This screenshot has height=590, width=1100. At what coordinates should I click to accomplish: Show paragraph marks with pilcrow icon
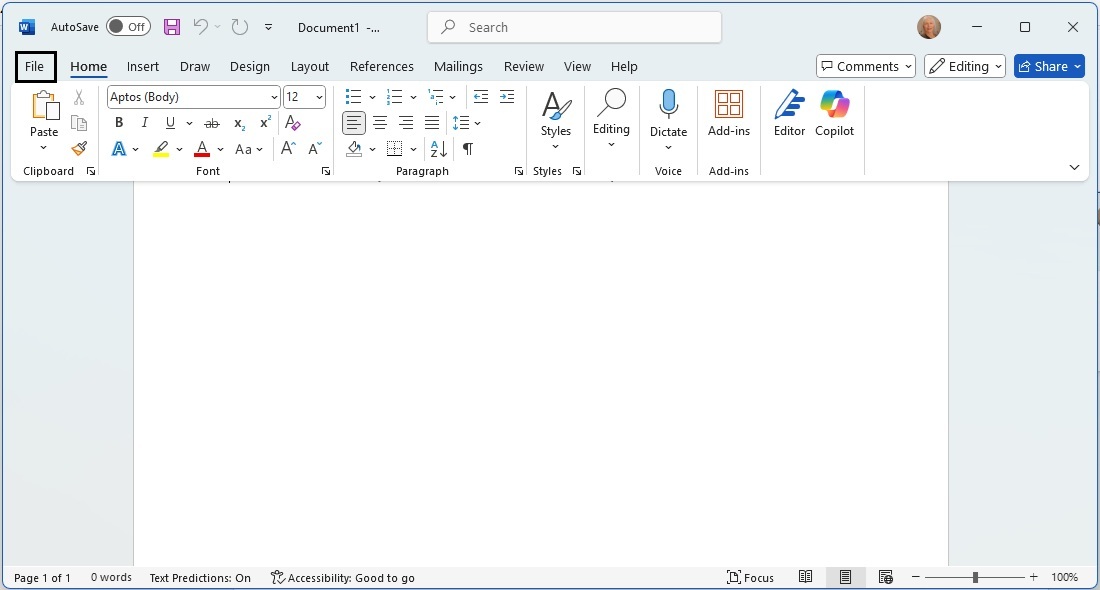coord(467,149)
